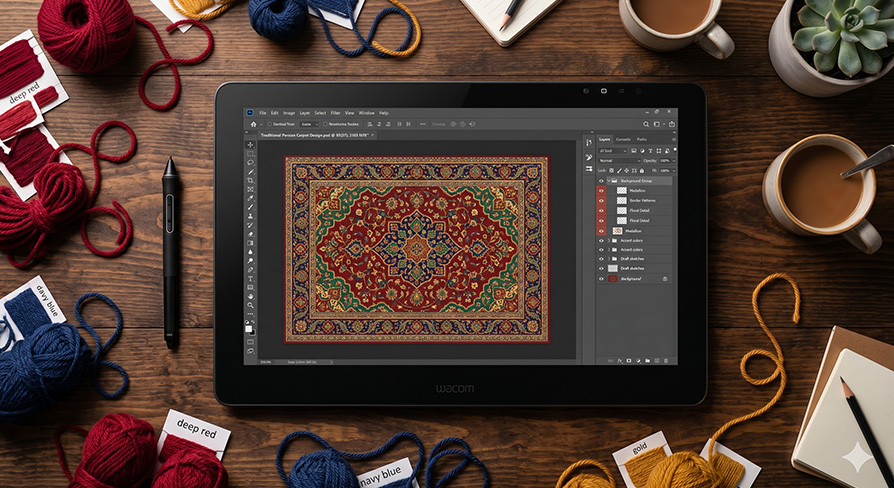
Task: Select the Clone Stamp tool
Action: pos(251,215)
